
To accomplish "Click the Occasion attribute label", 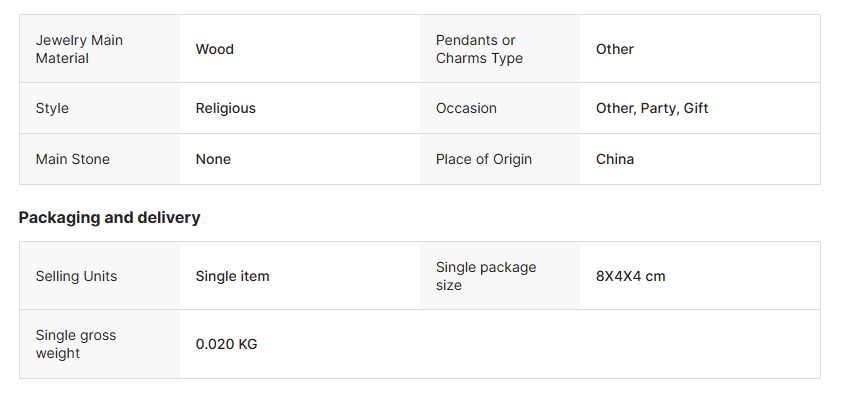I will point(466,108).
